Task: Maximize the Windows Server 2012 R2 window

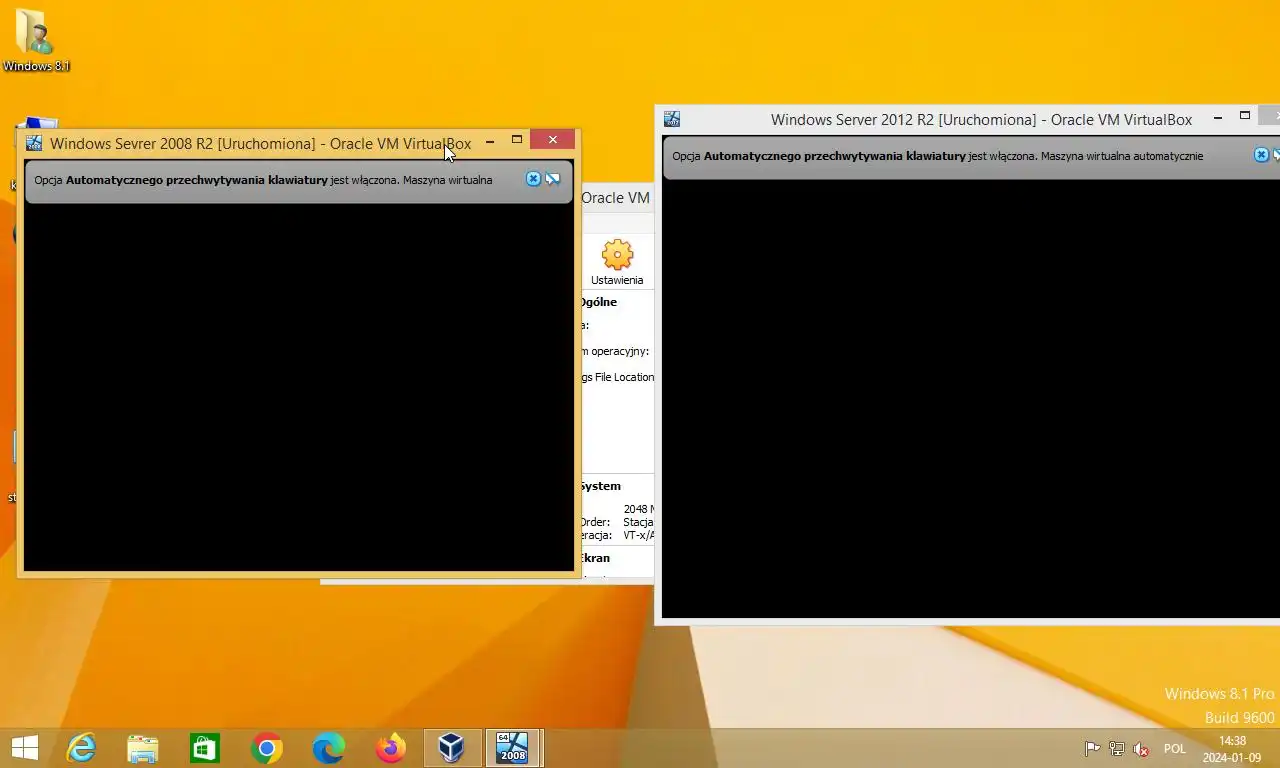Action: tap(1245, 117)
